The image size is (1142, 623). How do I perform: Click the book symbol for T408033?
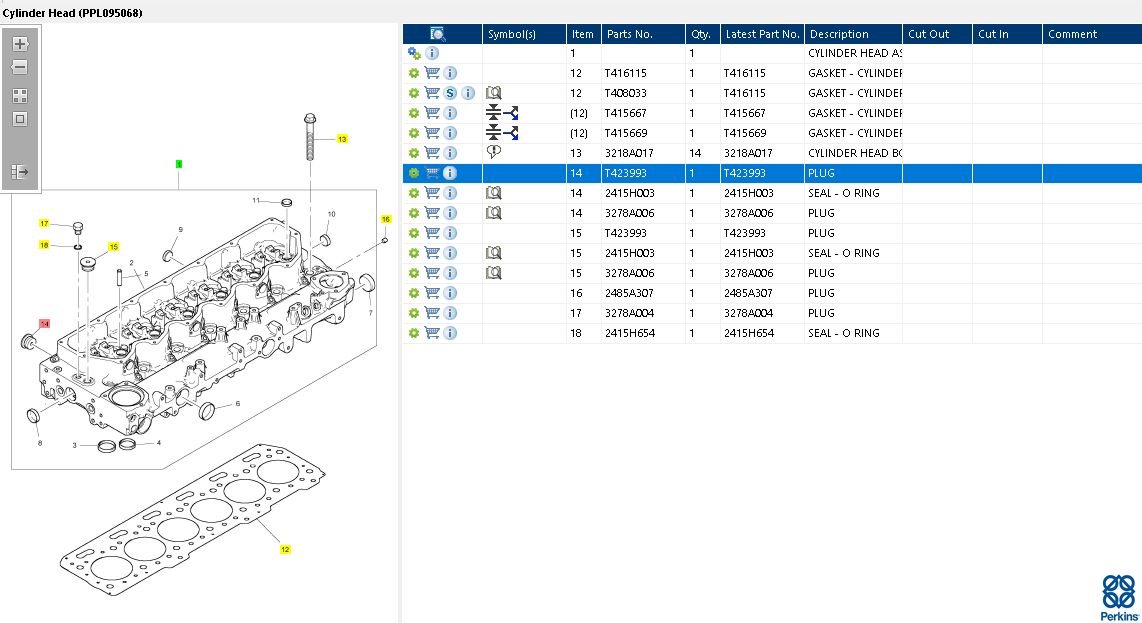click(493, 93)
